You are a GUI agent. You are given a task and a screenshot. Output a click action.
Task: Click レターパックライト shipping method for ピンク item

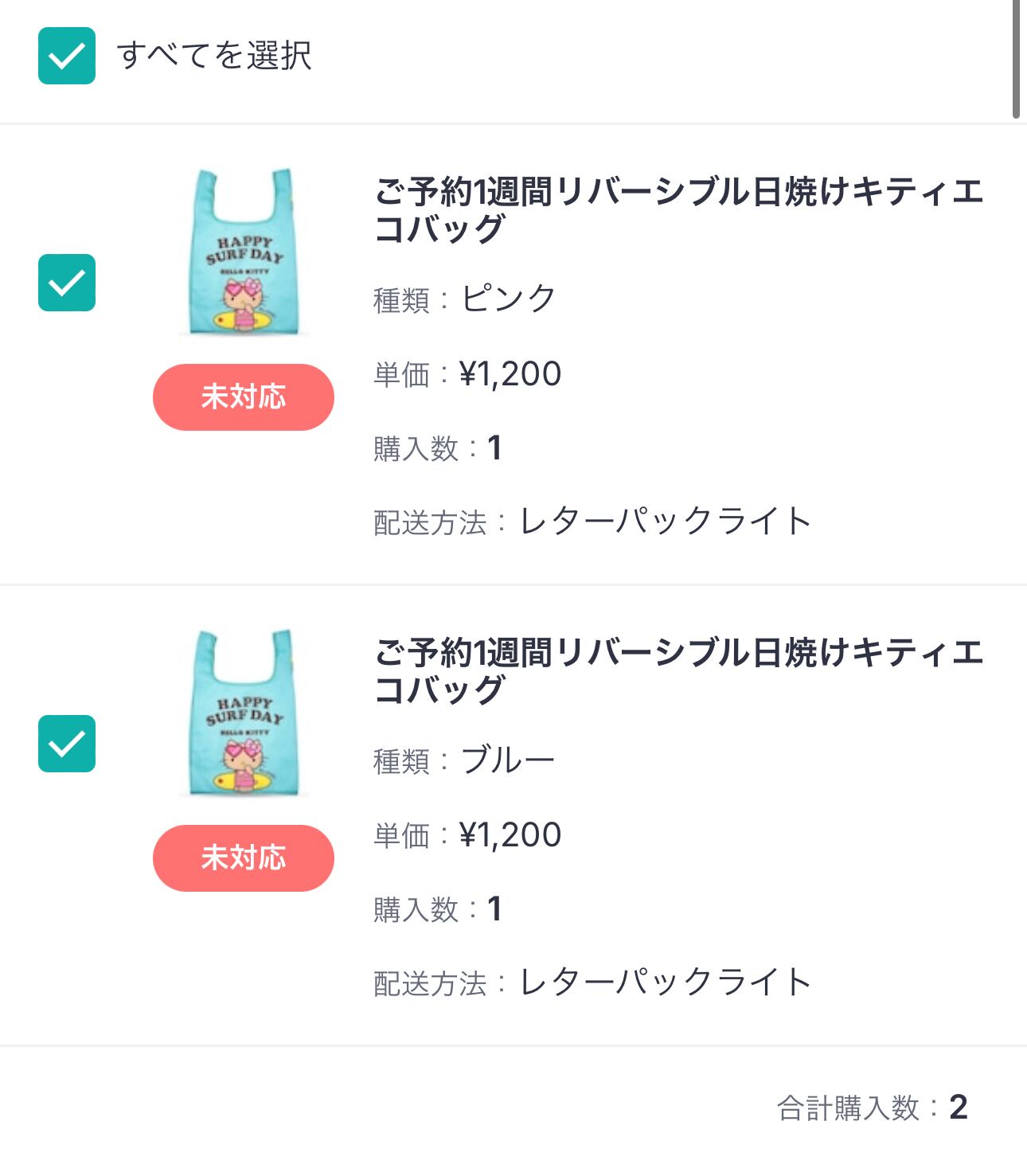[666, 522]
